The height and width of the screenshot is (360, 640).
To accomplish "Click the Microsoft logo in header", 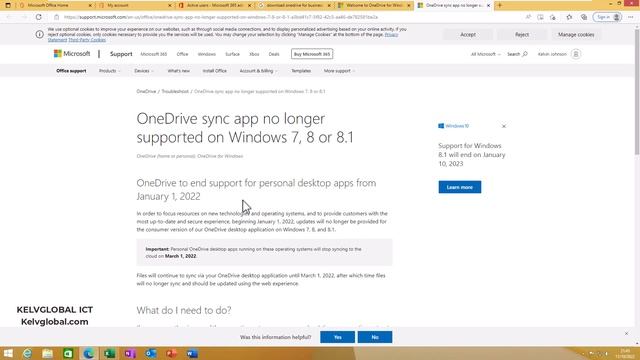I will [x=72, y=53].
